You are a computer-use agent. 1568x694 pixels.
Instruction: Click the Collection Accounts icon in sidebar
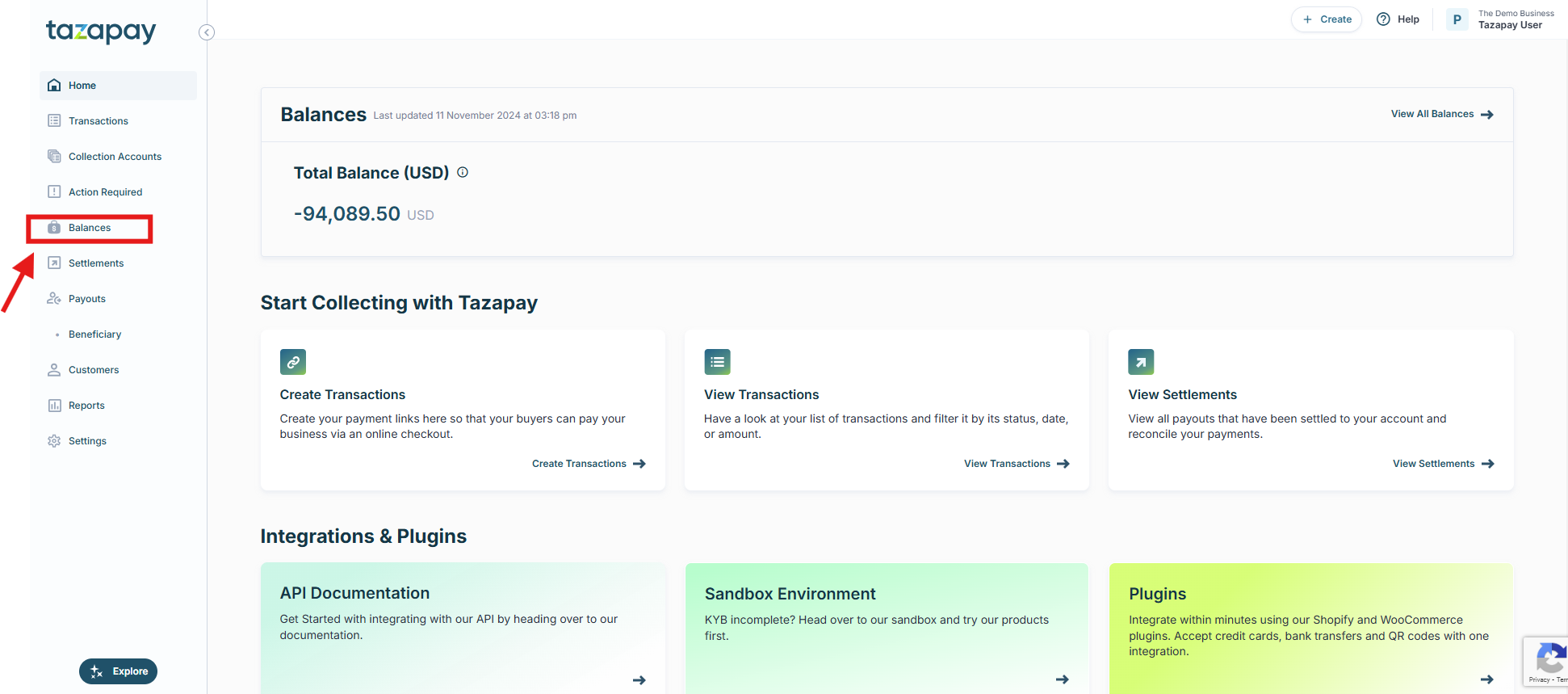pos(54,156)
